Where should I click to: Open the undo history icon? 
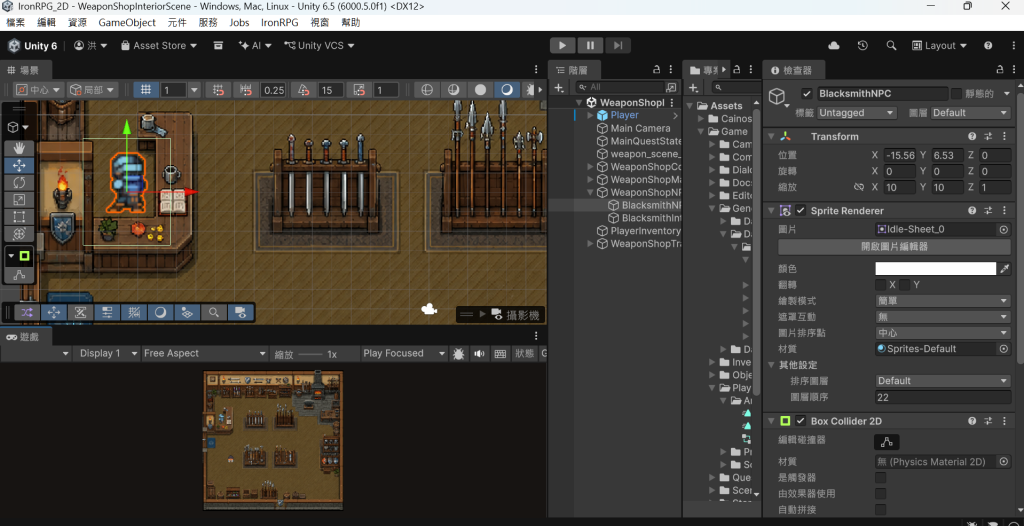(863, 46)
